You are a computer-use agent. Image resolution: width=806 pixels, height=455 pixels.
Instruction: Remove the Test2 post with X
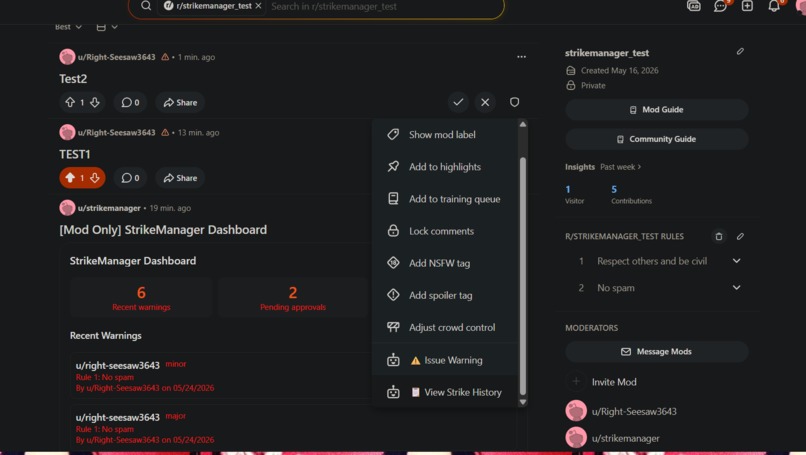pyautogui.click(x=485, y=102)
